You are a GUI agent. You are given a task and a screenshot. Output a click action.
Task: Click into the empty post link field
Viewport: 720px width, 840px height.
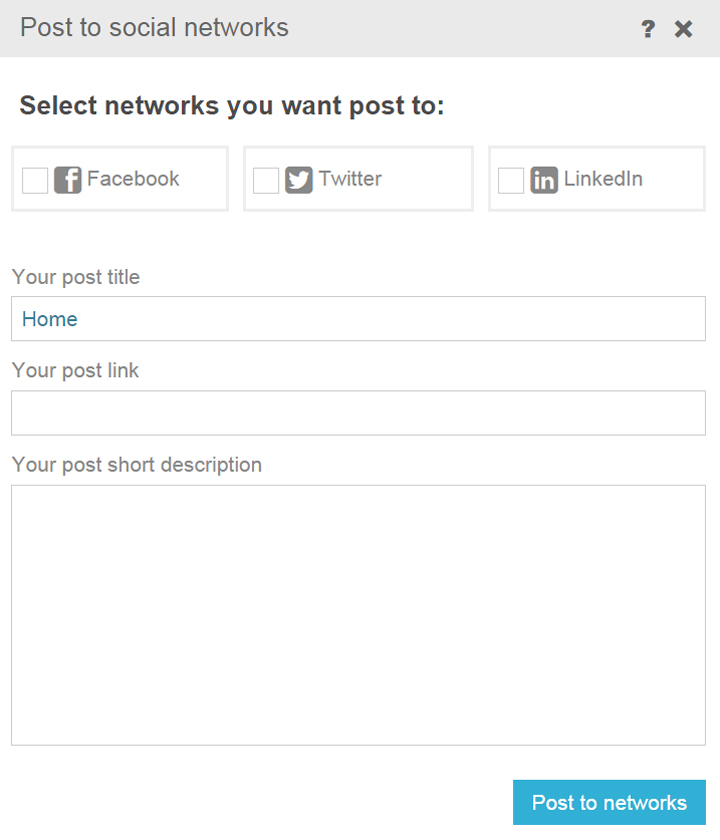tap(358, 413)
